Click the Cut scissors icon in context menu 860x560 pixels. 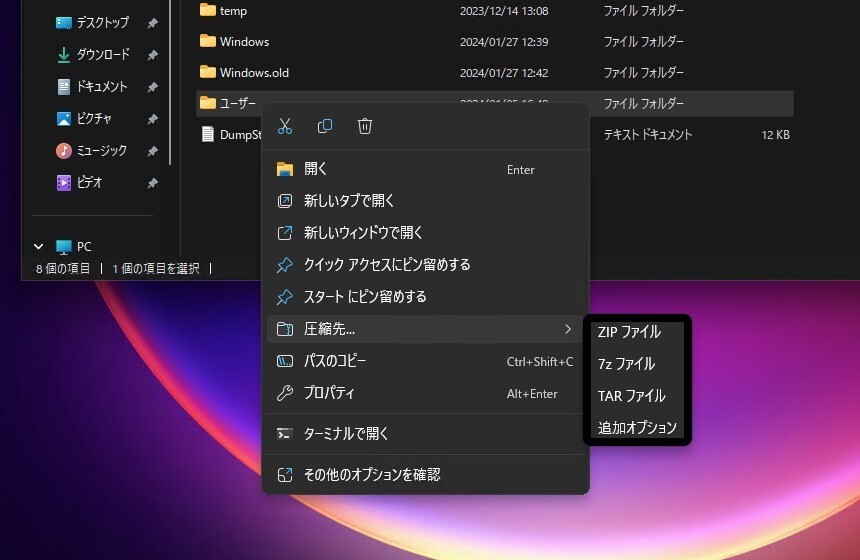pyautogui.click(x=285, y=126)
